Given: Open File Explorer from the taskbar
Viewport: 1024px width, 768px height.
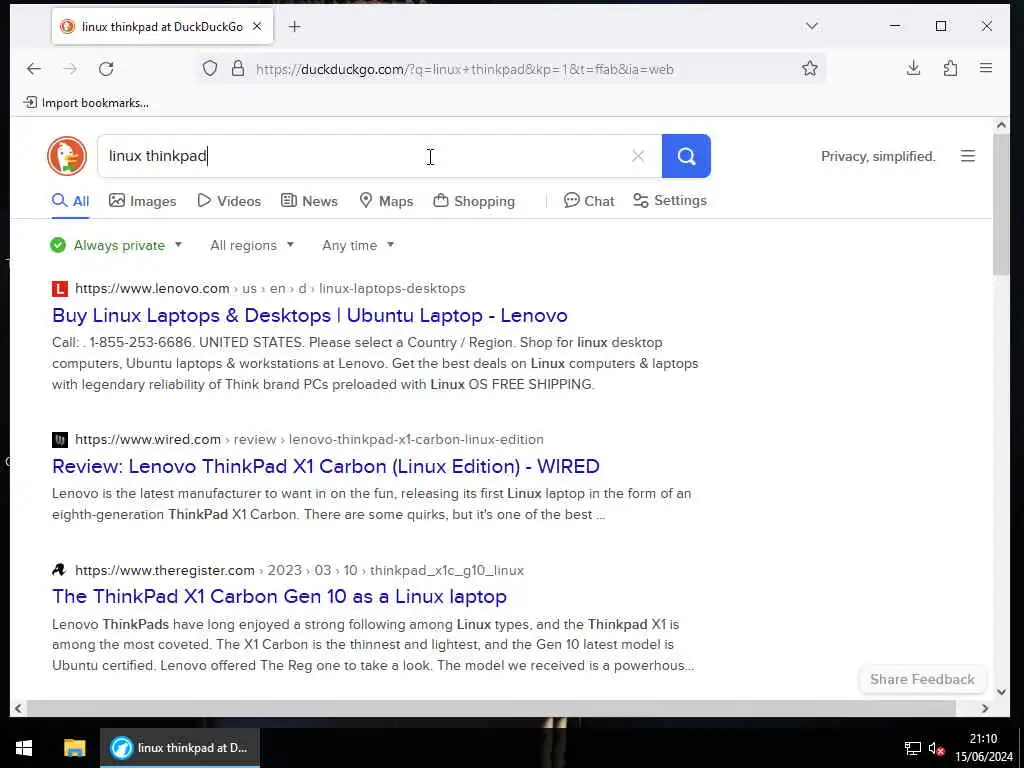Looking at the screenshot, I should [x=74, y=748].
